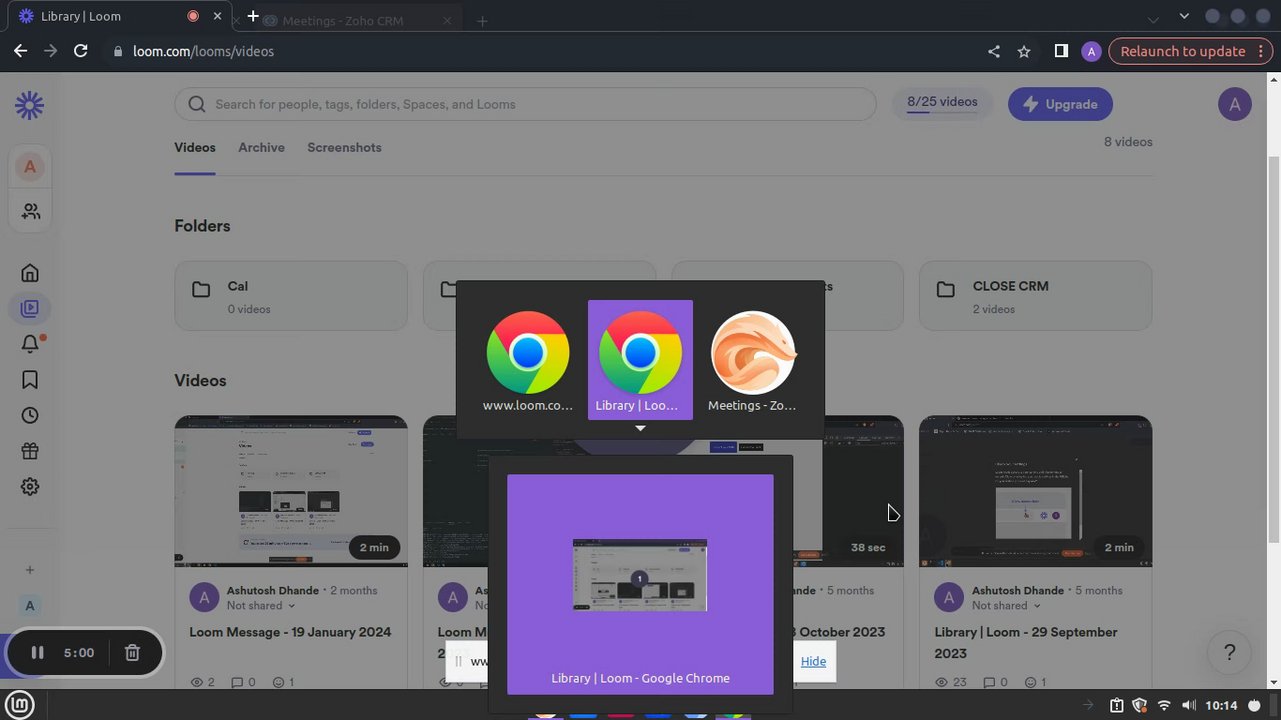Open the Home icon in Loom sidebar
The image size is (1281, 720).
(30, 273)
